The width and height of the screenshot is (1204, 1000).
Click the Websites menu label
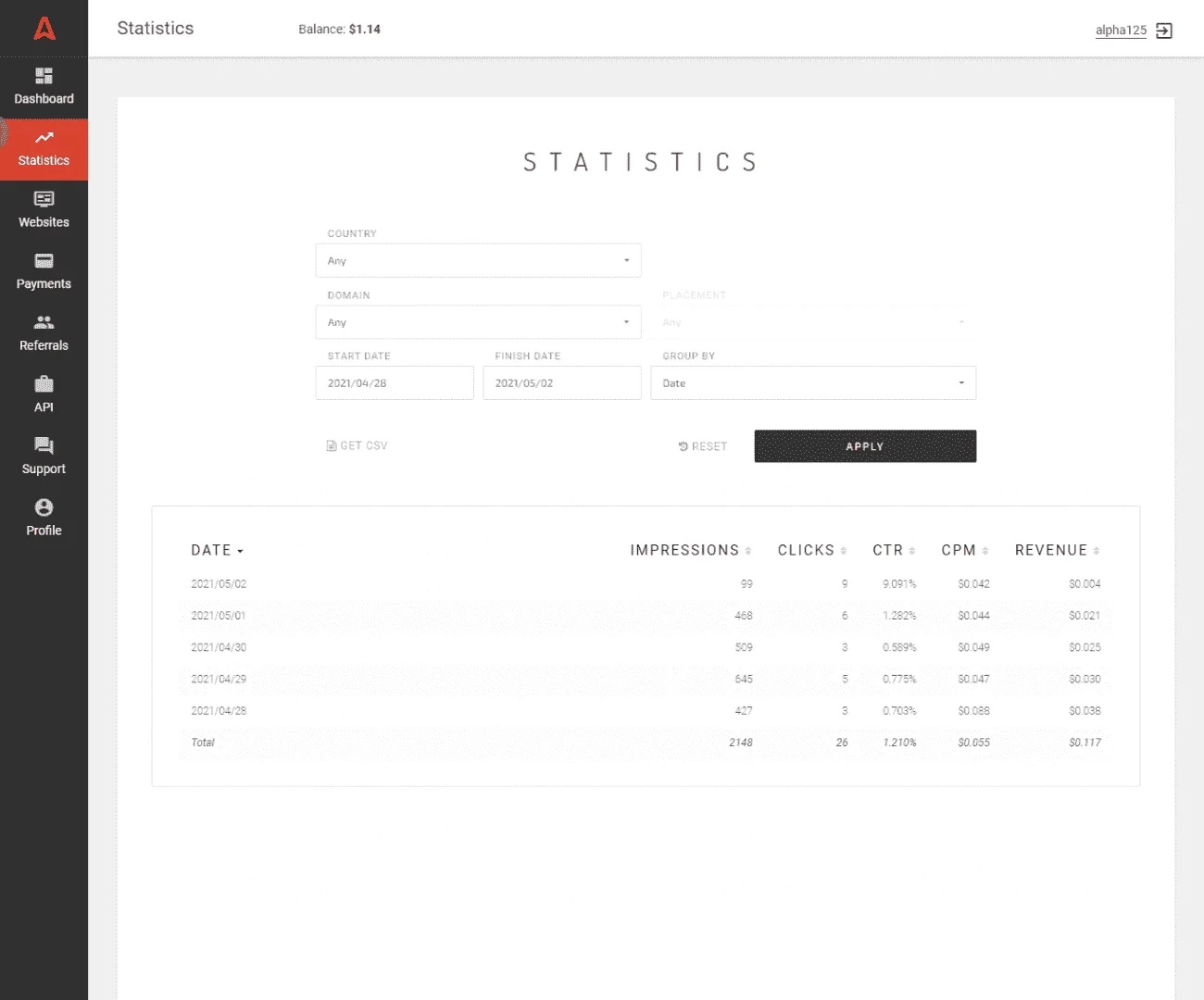coord(44,222)
